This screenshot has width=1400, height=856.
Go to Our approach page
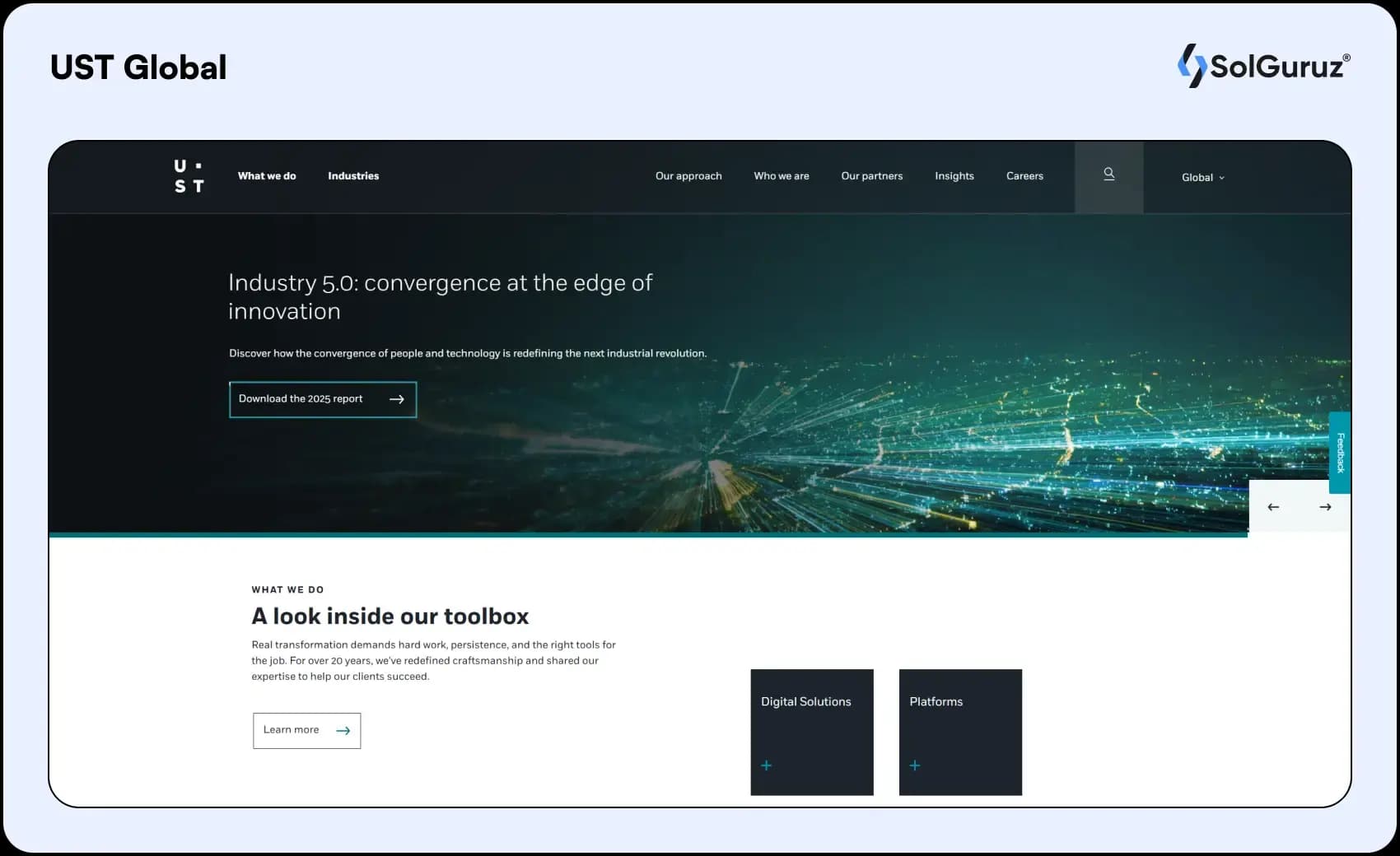688,176
